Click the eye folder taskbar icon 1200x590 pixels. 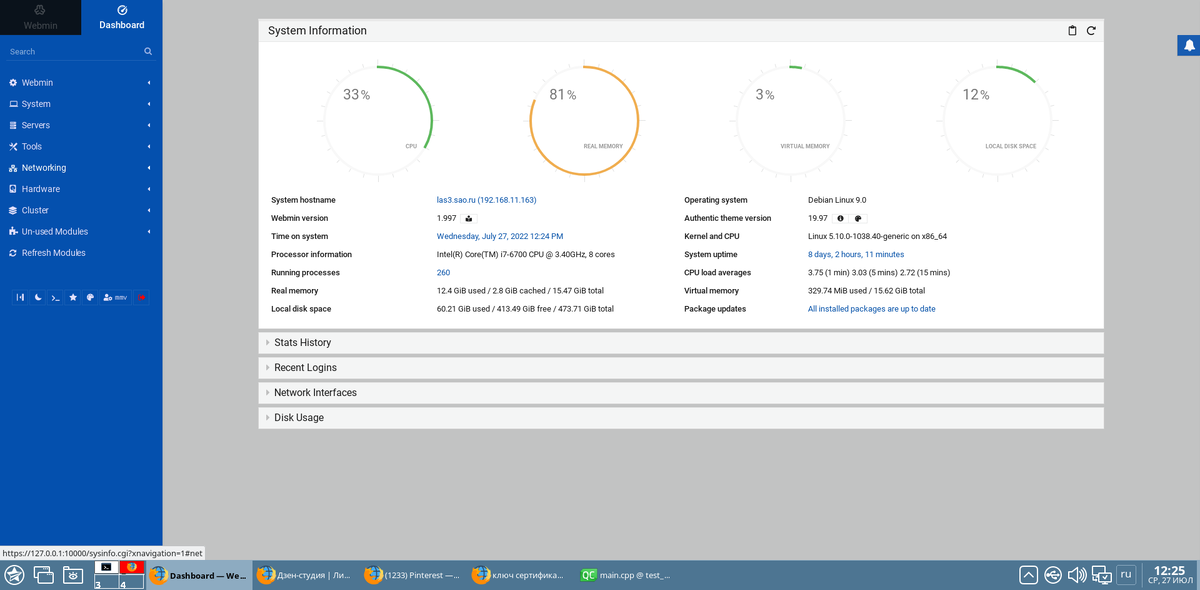tap(73, 575)
